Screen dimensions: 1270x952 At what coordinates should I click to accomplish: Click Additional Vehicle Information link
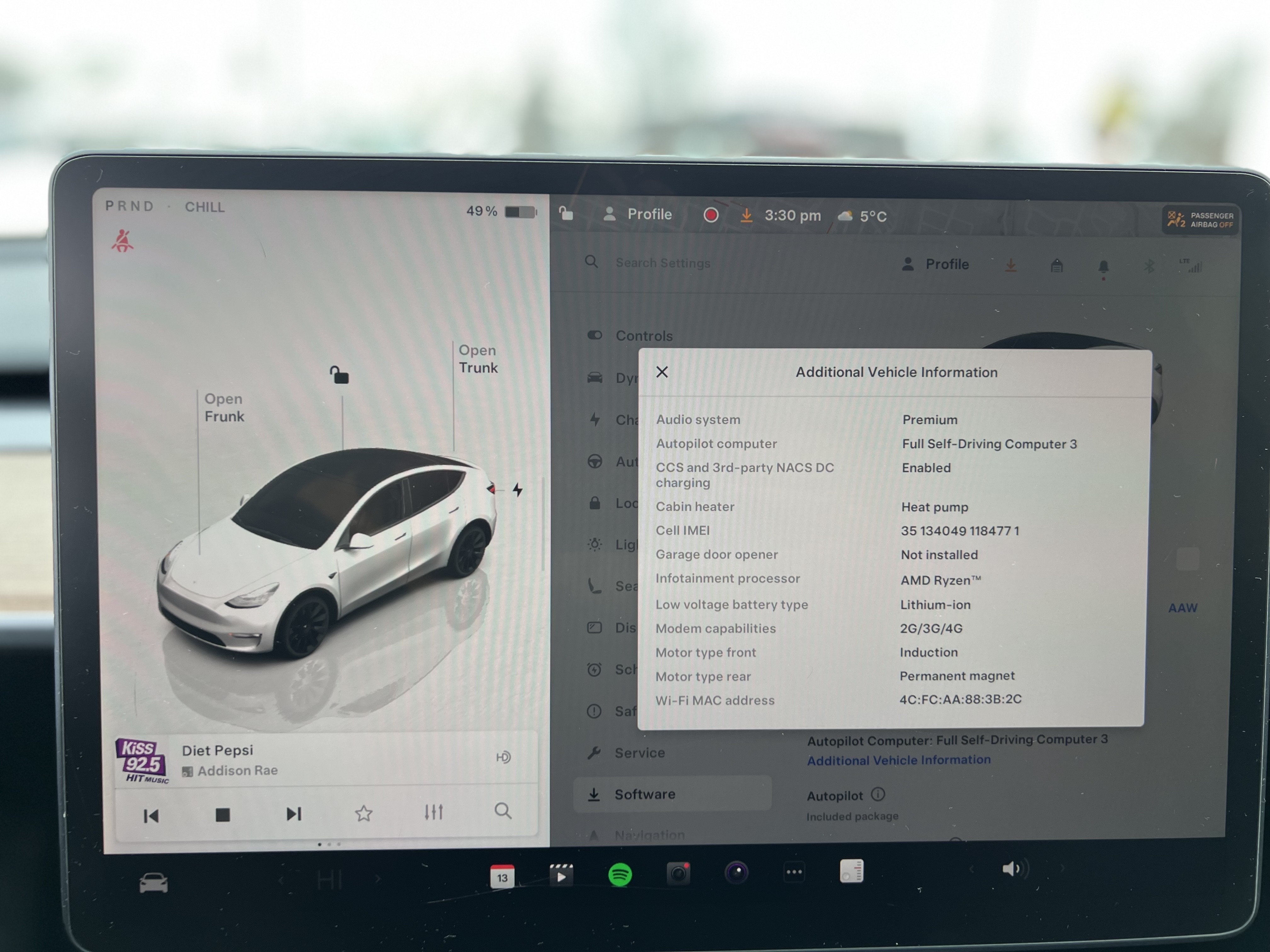click(899, 760)
